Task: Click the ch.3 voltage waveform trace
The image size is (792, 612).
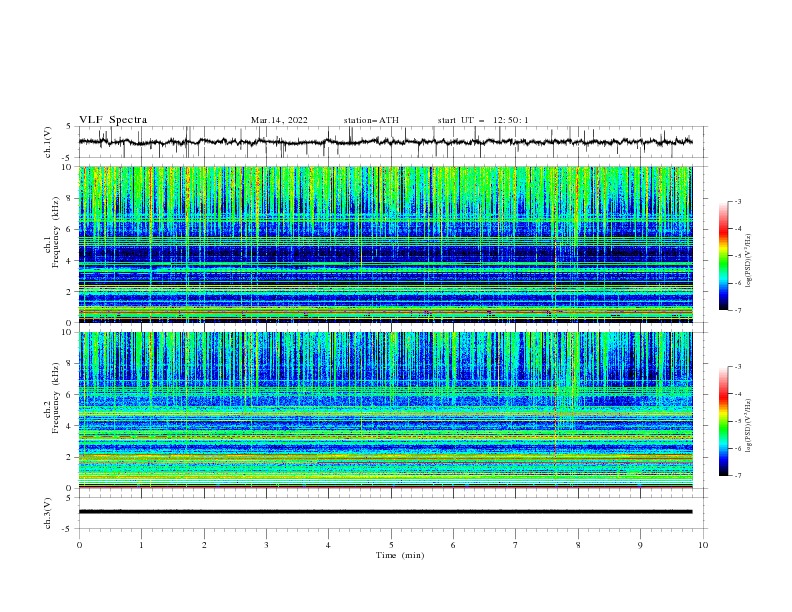Action: pyautogui.click(x=385, y=512)
